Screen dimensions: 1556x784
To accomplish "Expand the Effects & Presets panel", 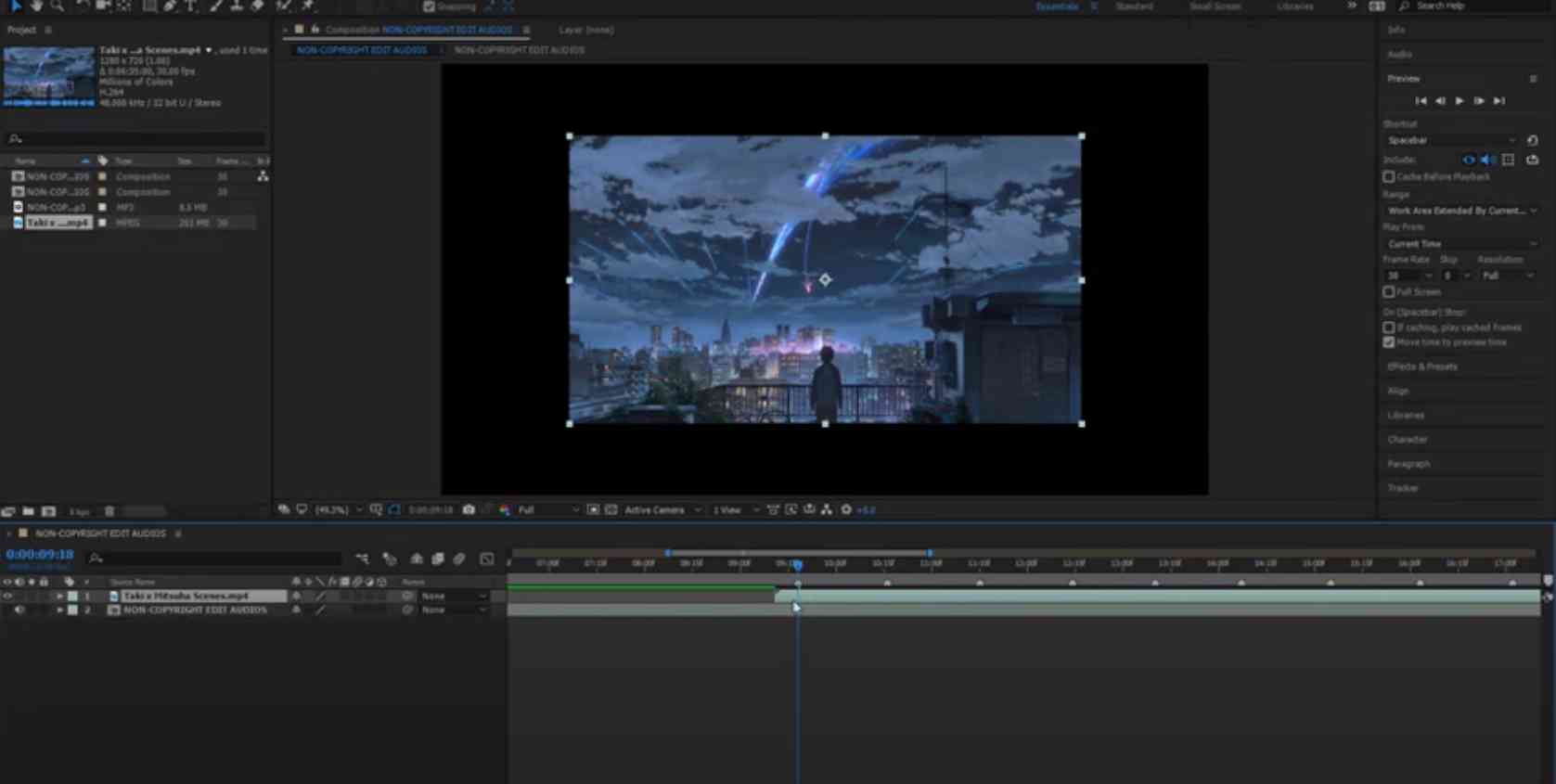I will 1422,366.
